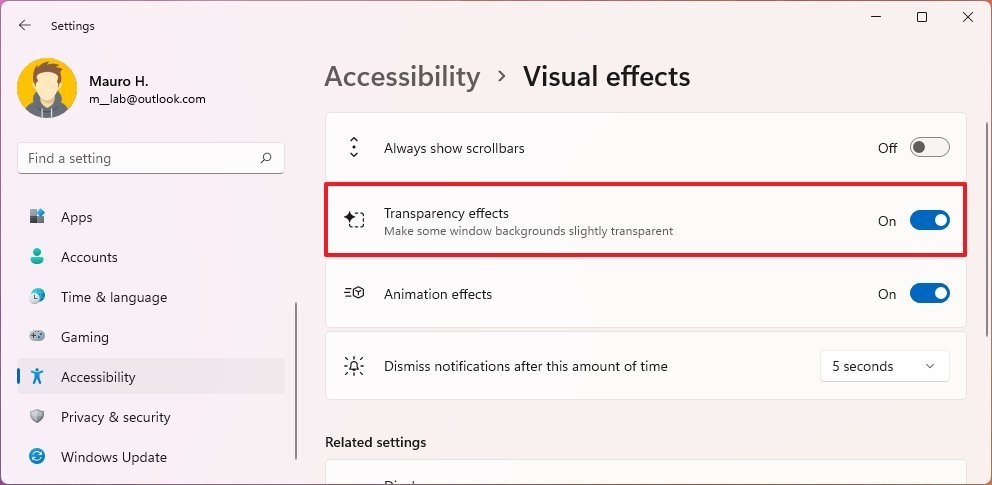The image size is (992, 485).
Task: Turn on Always show scrollbars toggle
Action: click(929, 147)
